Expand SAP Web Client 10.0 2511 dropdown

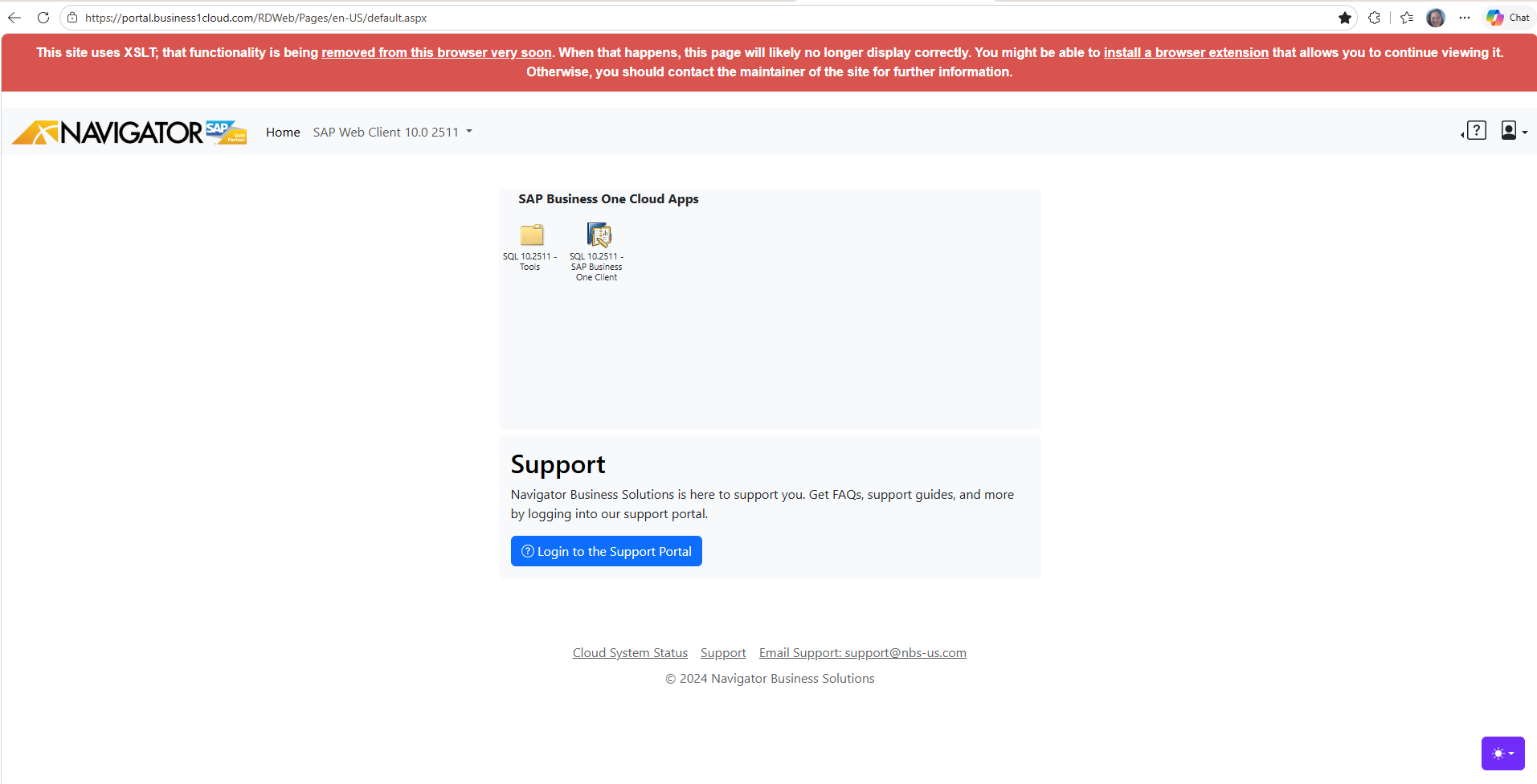point(393,133)
